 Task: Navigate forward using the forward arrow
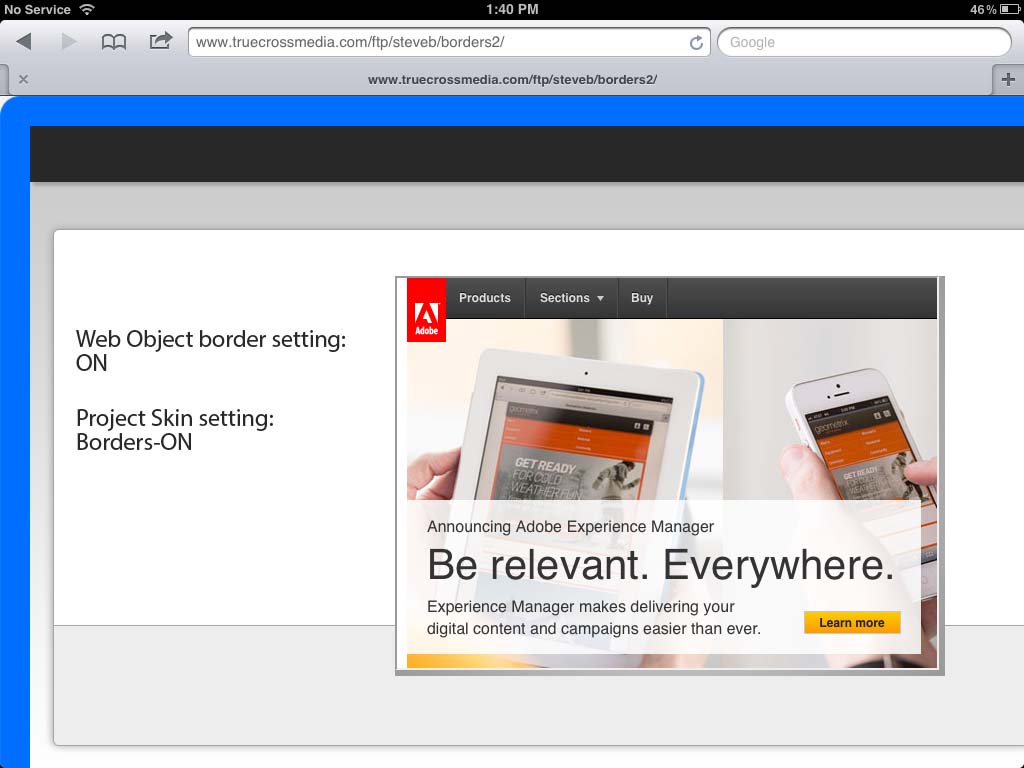click(67, 42)
